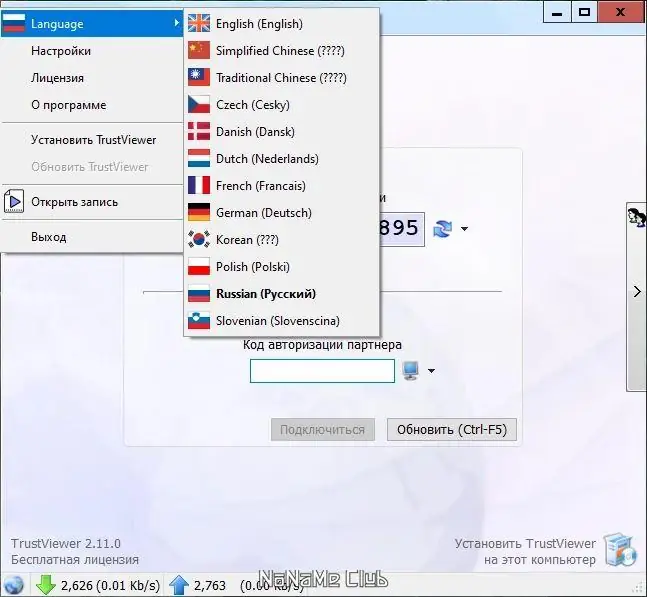This screenshot has height=597, width=647.
Task: Select English (English) language
Action: point(281,24)
